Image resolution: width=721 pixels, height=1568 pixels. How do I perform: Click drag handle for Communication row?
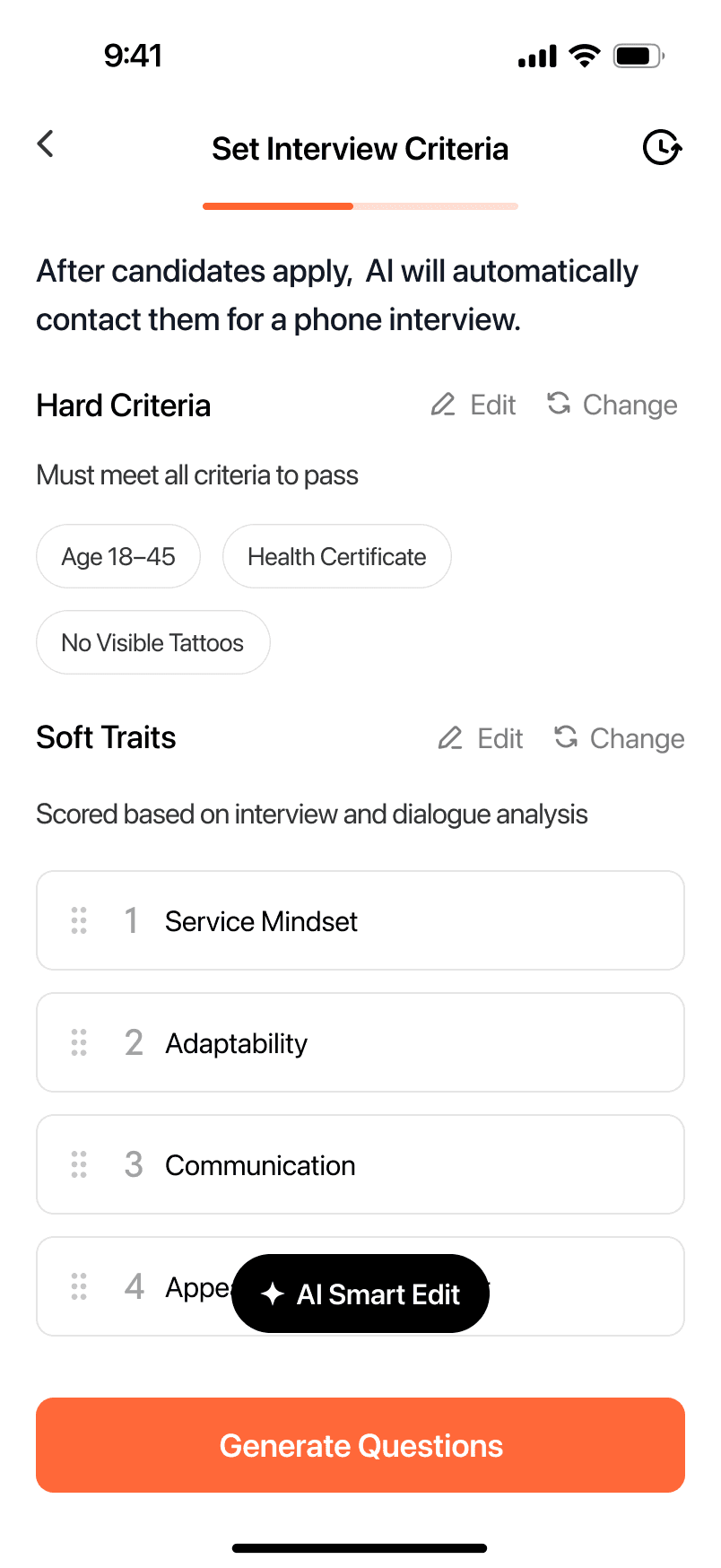coord(79,1164)
